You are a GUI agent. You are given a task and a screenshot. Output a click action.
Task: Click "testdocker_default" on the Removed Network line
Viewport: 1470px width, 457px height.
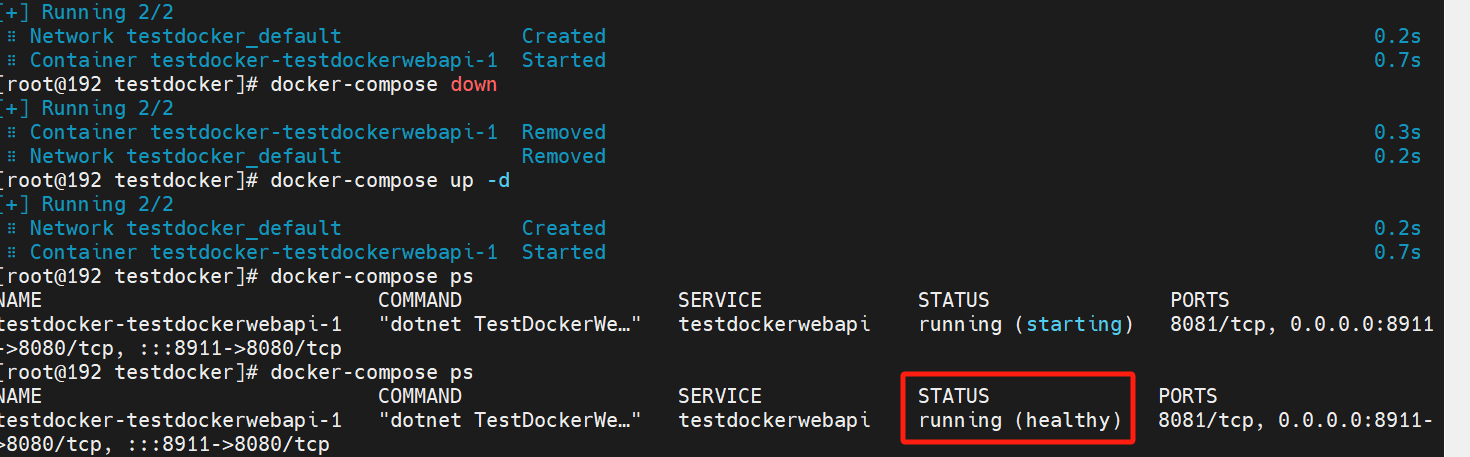pos(234,156)
